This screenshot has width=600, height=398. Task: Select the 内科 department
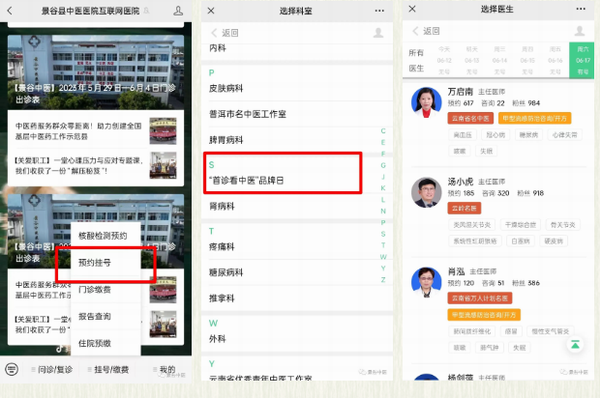click(297, 48)
